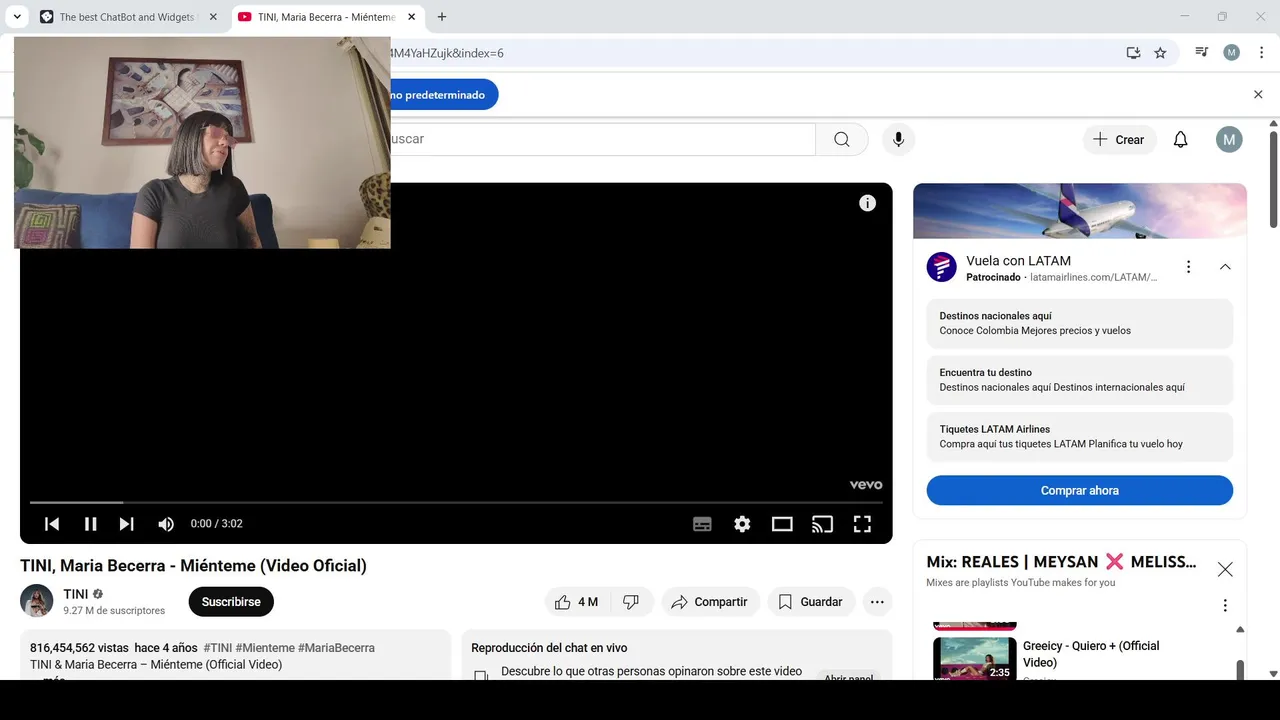The height and width of the screenshot is (720, 1280).
Task: Seek on the video progress bar
Action: [456, 502]
